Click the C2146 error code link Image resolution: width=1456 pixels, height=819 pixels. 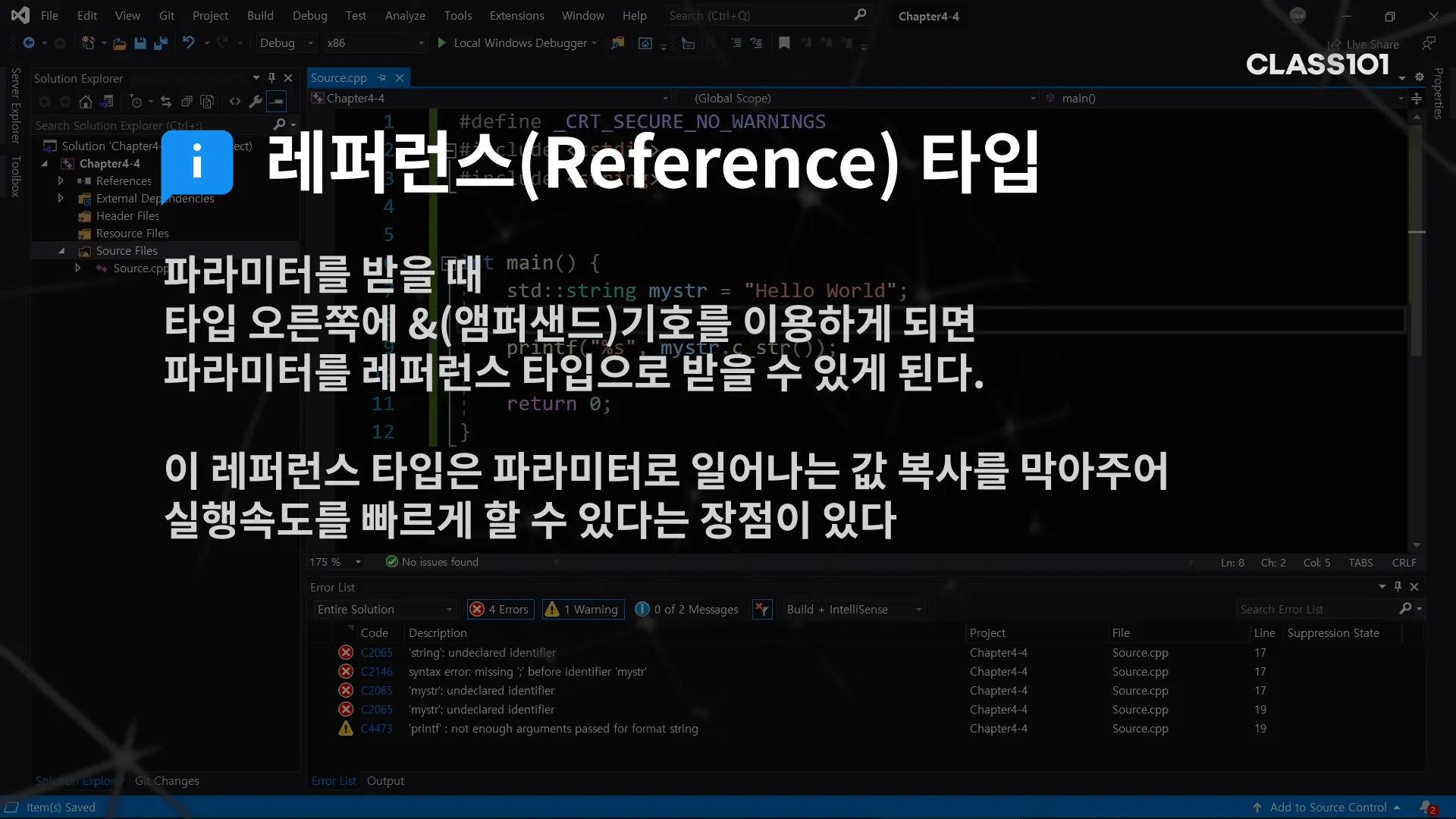(376, 671)
